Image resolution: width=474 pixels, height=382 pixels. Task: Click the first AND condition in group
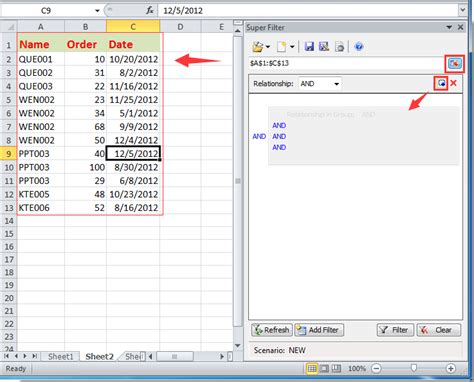point(279,125)
